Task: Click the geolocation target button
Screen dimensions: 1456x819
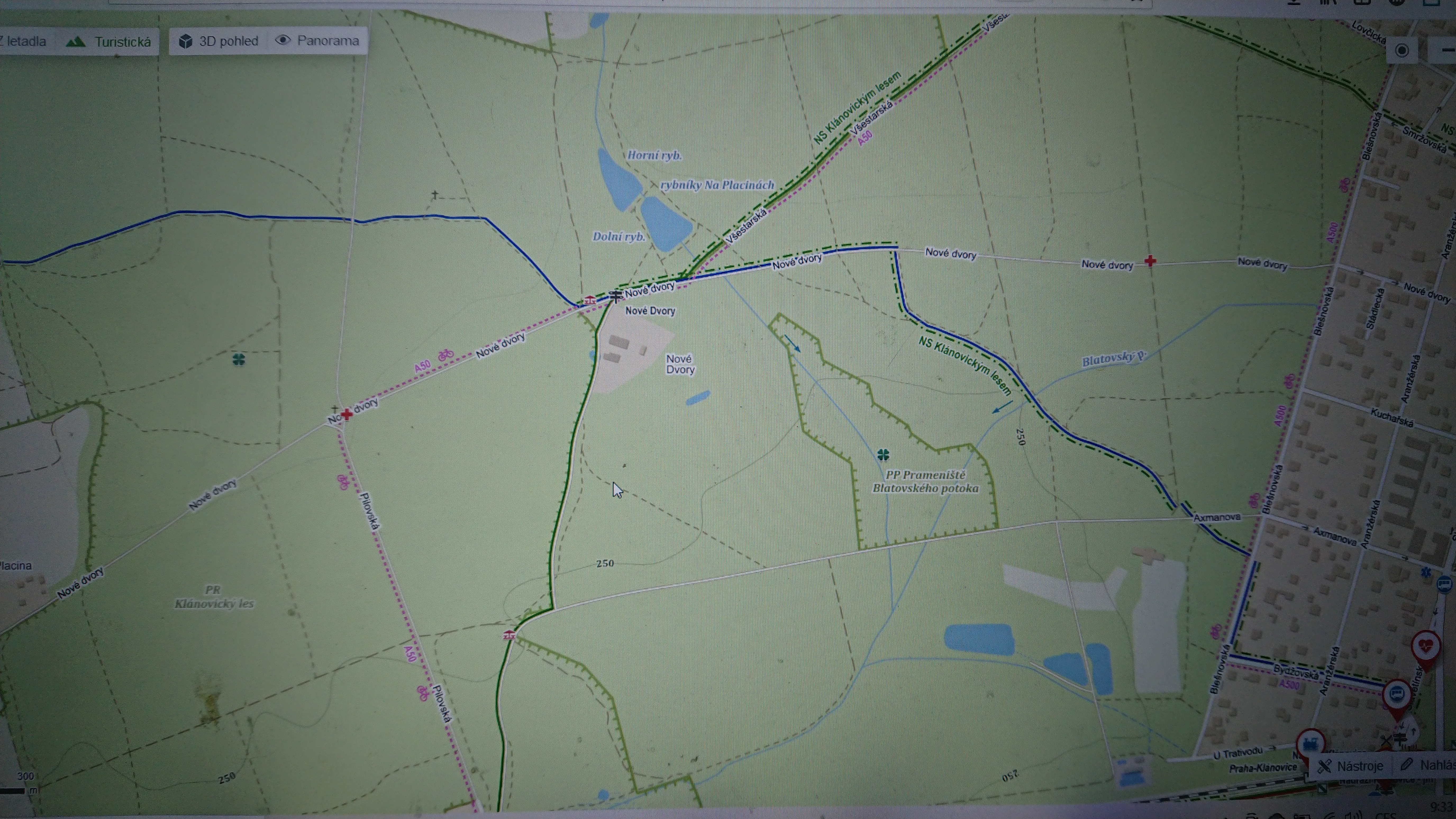Action: click(1402, 50)
